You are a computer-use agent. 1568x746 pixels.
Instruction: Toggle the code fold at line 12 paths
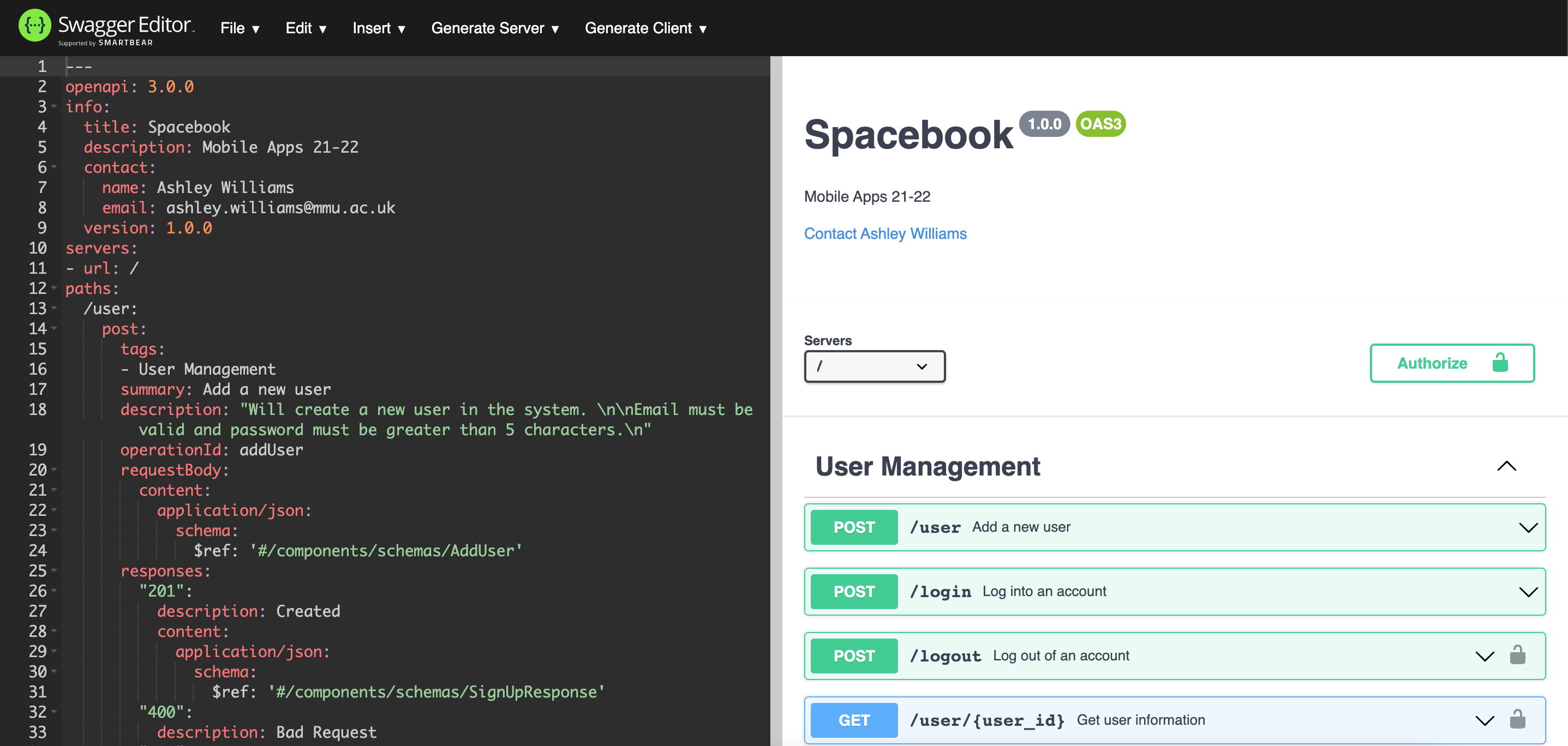pos(53,288)
